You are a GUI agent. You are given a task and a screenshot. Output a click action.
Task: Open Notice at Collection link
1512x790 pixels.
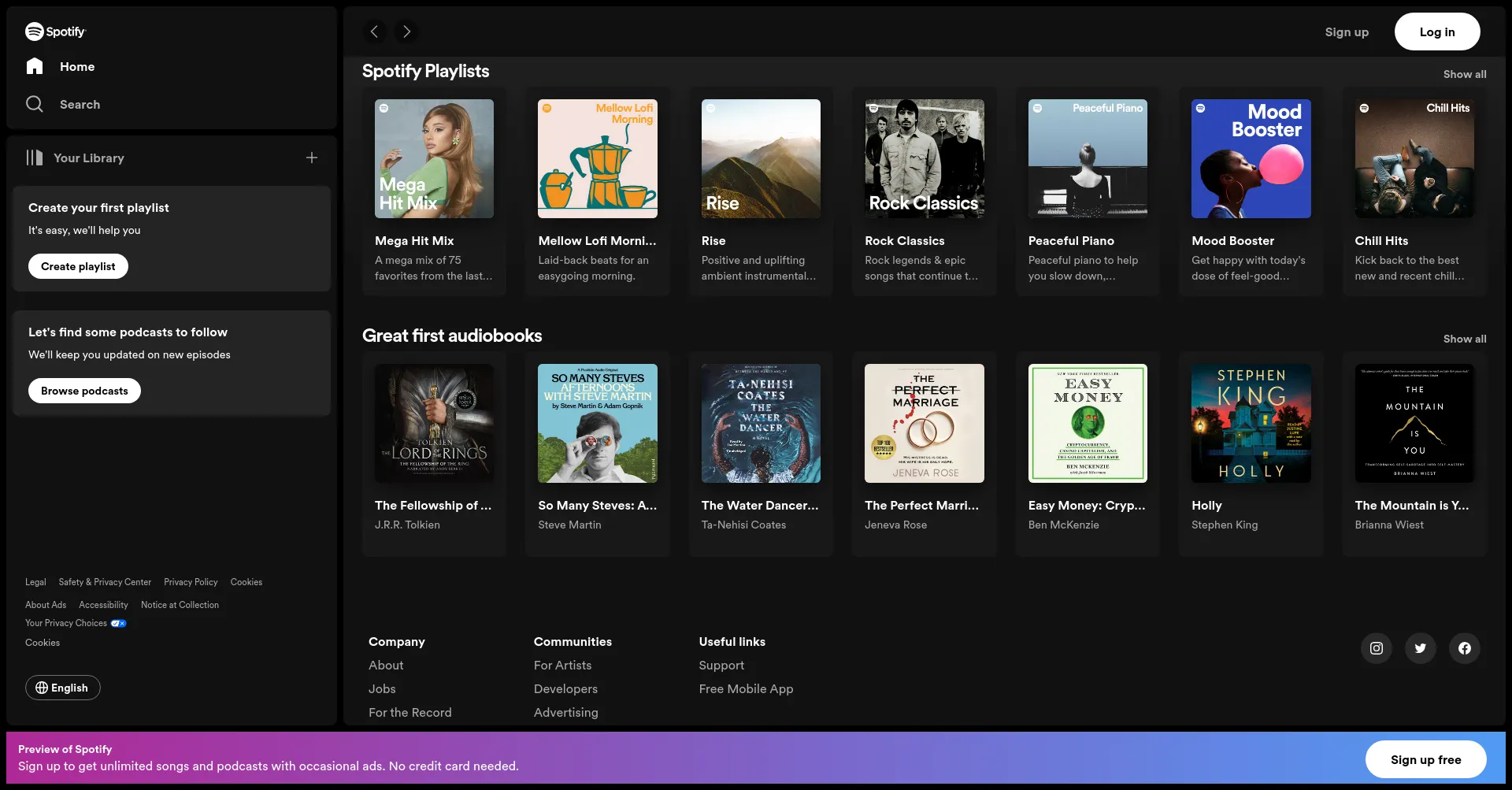point(180,605)
